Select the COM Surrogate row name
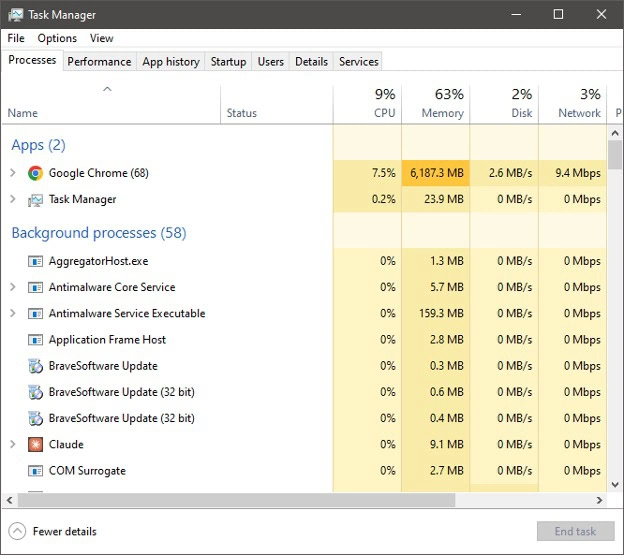The image size is (624, 556). (x=87, y=471)
